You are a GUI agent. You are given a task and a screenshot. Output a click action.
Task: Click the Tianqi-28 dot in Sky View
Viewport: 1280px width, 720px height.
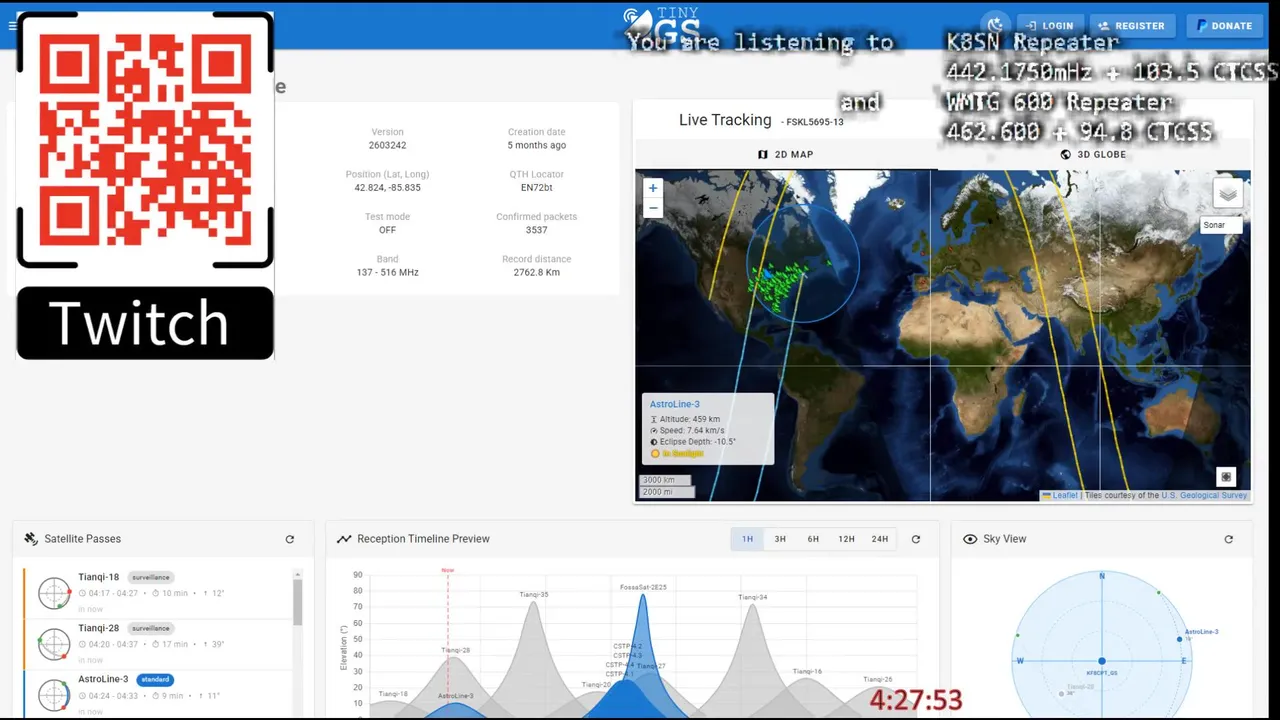tap(1063, 693)
